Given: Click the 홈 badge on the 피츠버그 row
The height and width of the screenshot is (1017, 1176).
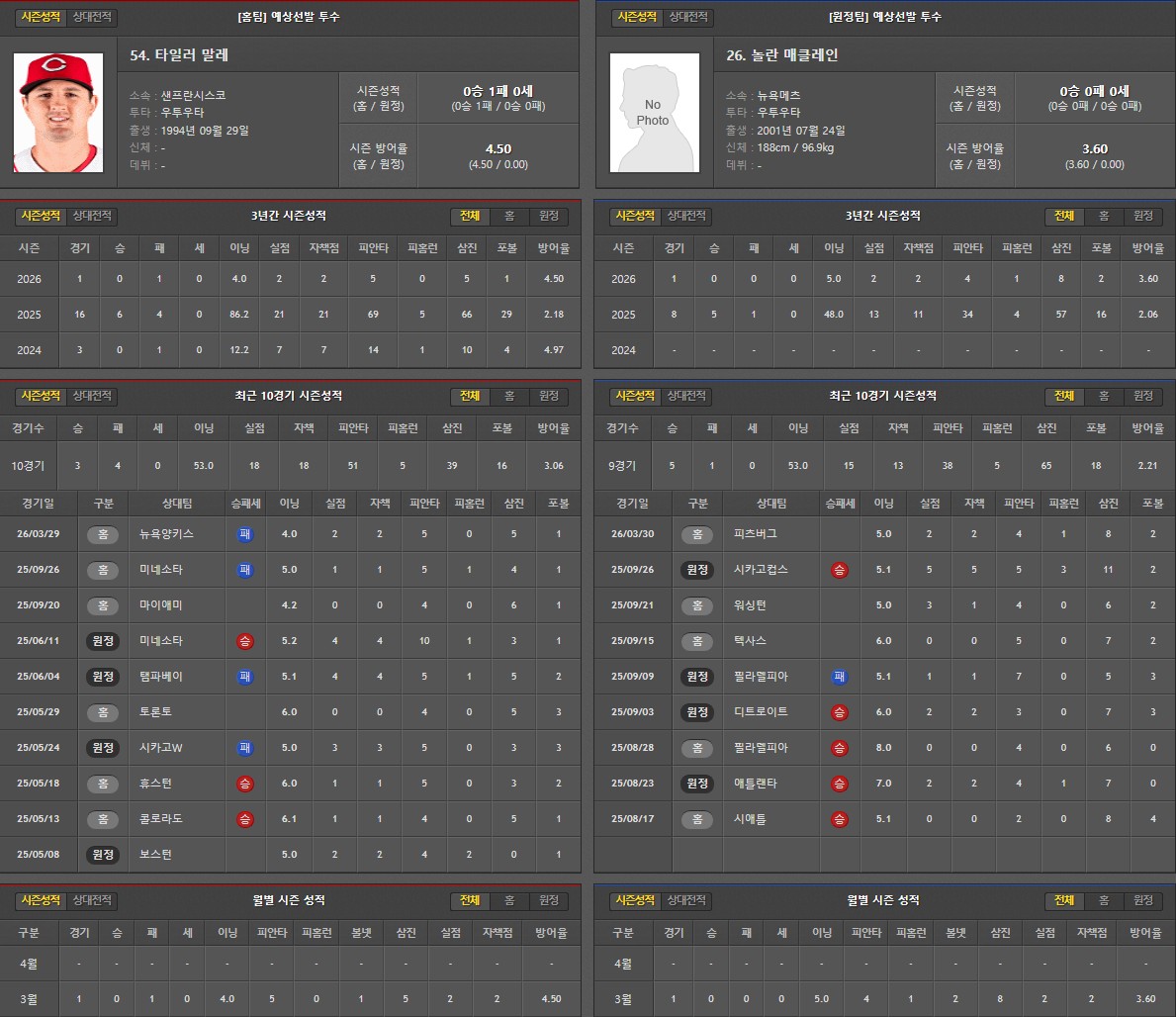Looking at the screenshot, I should click(696, 534).
